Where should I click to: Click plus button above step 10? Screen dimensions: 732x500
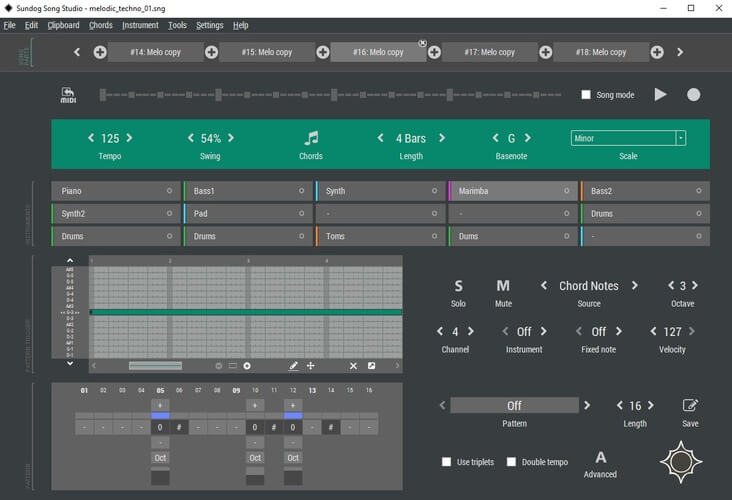coord(255,405)
